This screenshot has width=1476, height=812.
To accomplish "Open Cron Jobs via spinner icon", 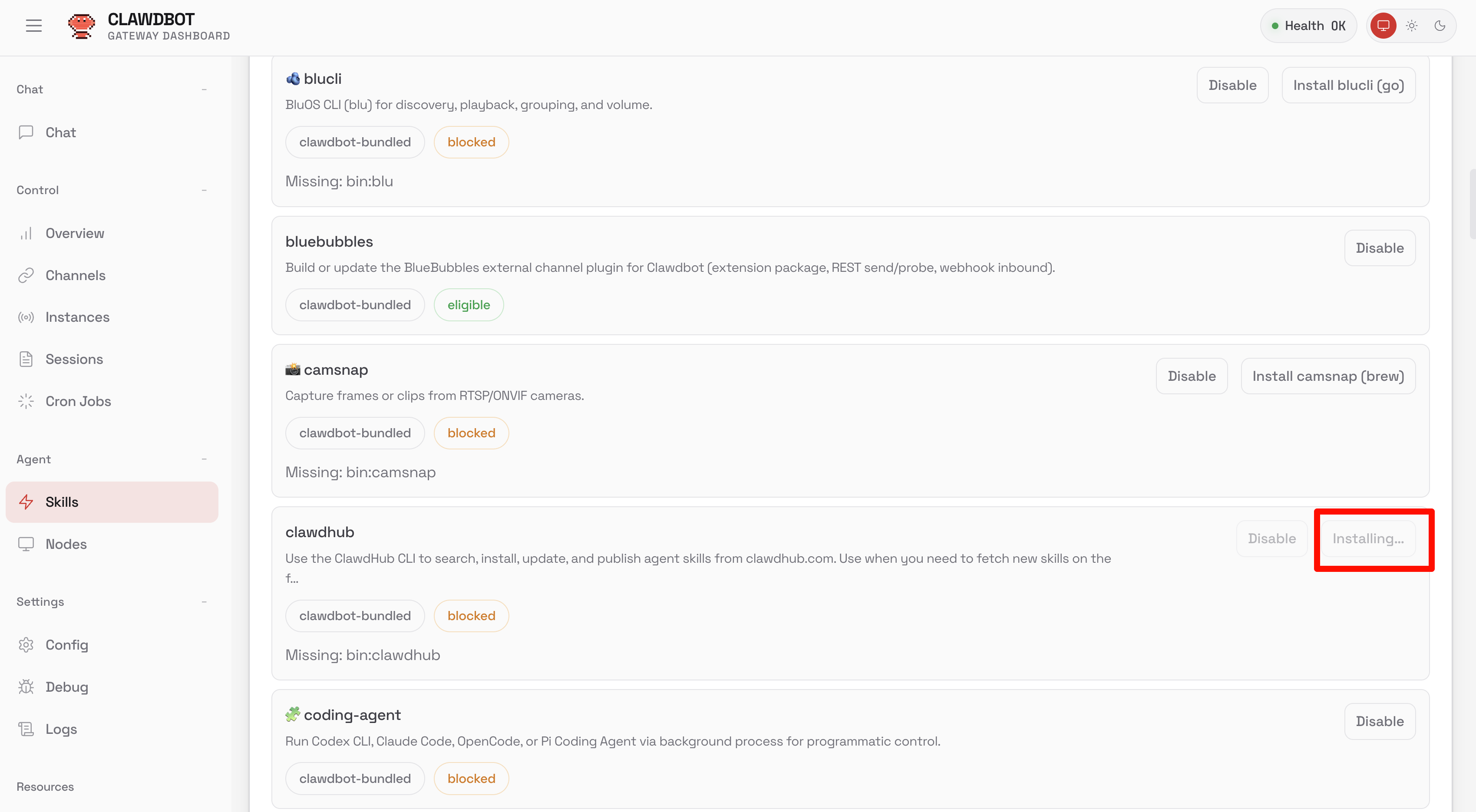I will pyautogui.click(x=26, y=401).
